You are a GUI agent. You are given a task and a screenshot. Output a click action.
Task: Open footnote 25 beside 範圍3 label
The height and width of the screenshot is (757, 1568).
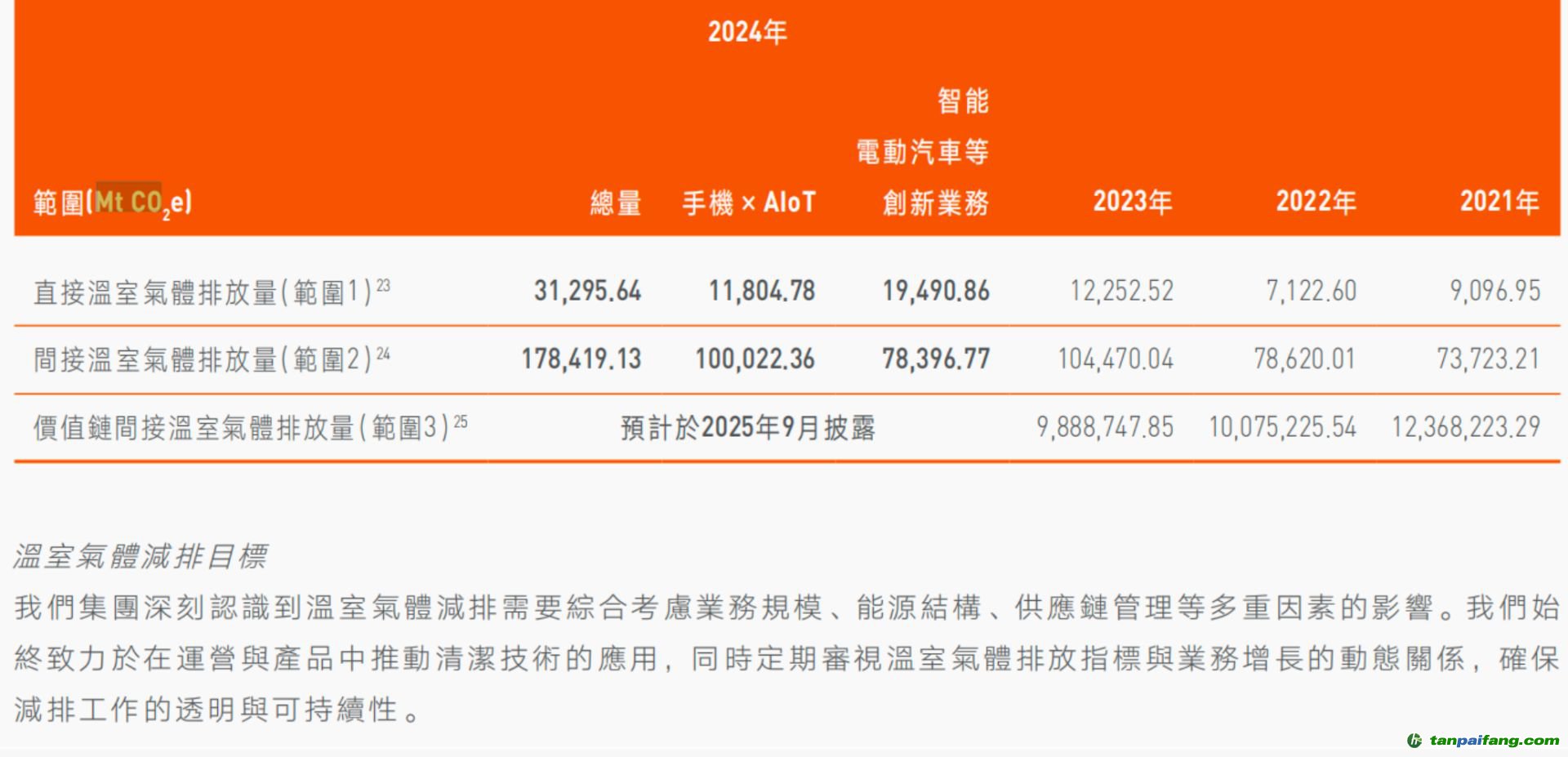(461, 421)
